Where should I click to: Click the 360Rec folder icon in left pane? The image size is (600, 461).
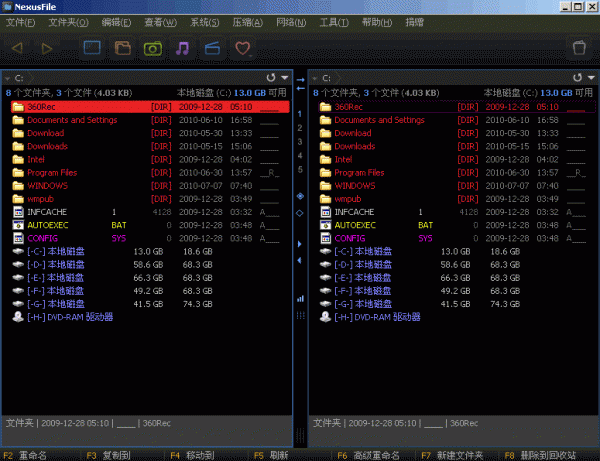click(x=18, y=107)
